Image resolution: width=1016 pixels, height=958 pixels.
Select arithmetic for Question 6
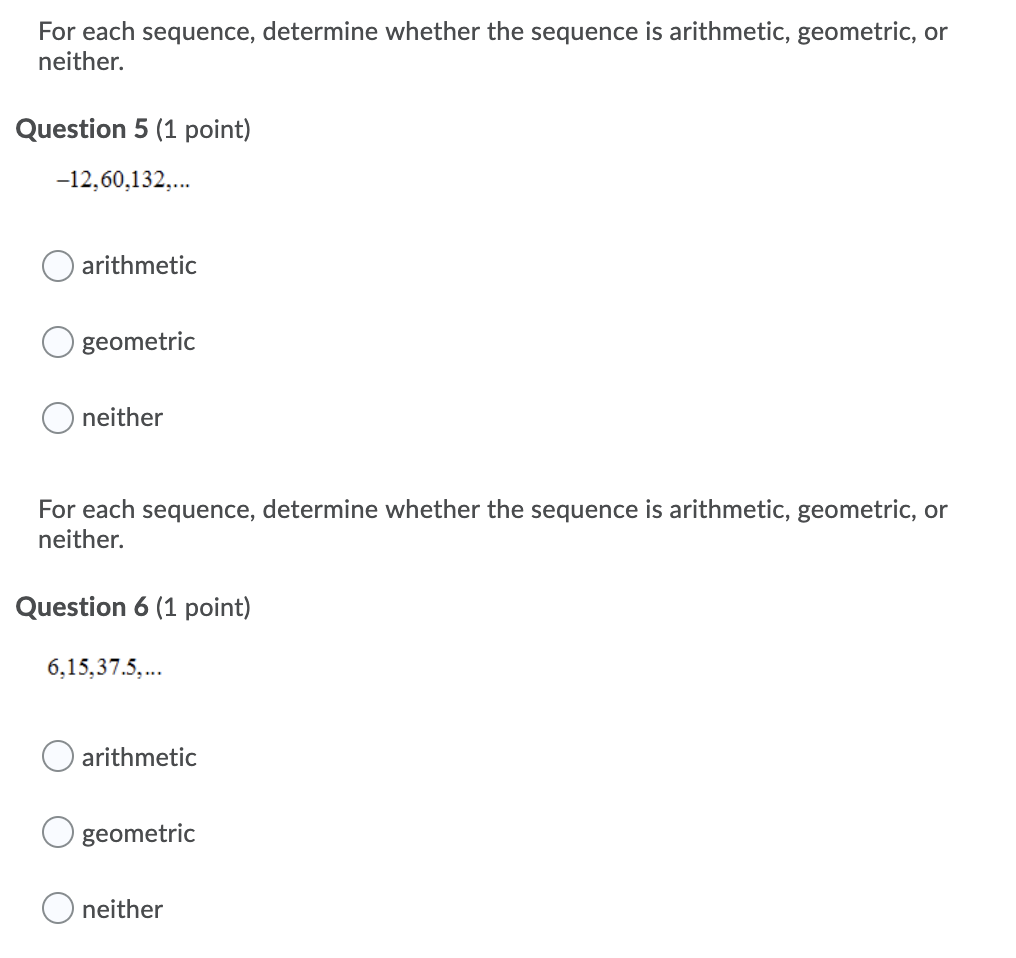click(57, 757)
